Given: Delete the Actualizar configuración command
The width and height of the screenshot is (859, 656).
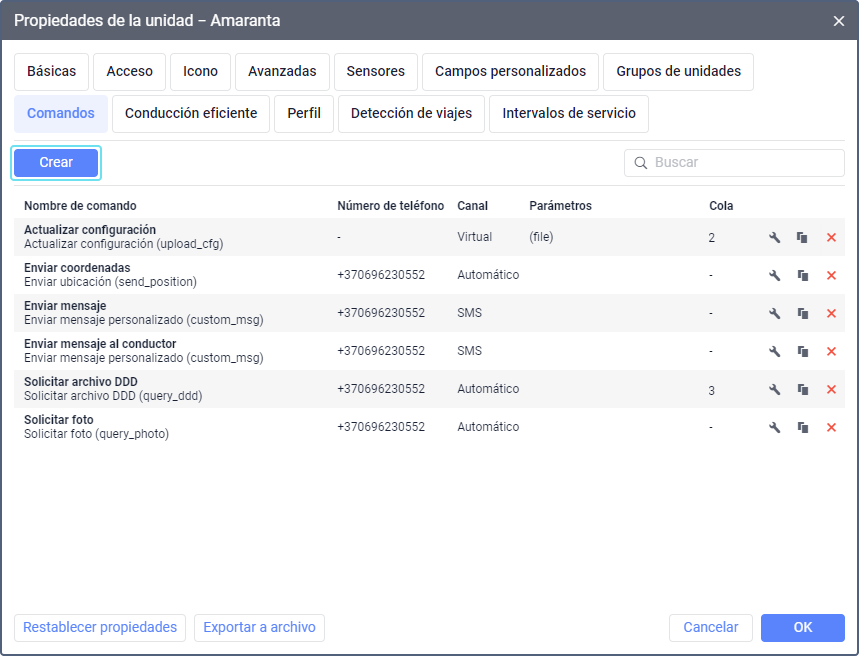Looking at the screenshot, I should [x=831, y=237].
